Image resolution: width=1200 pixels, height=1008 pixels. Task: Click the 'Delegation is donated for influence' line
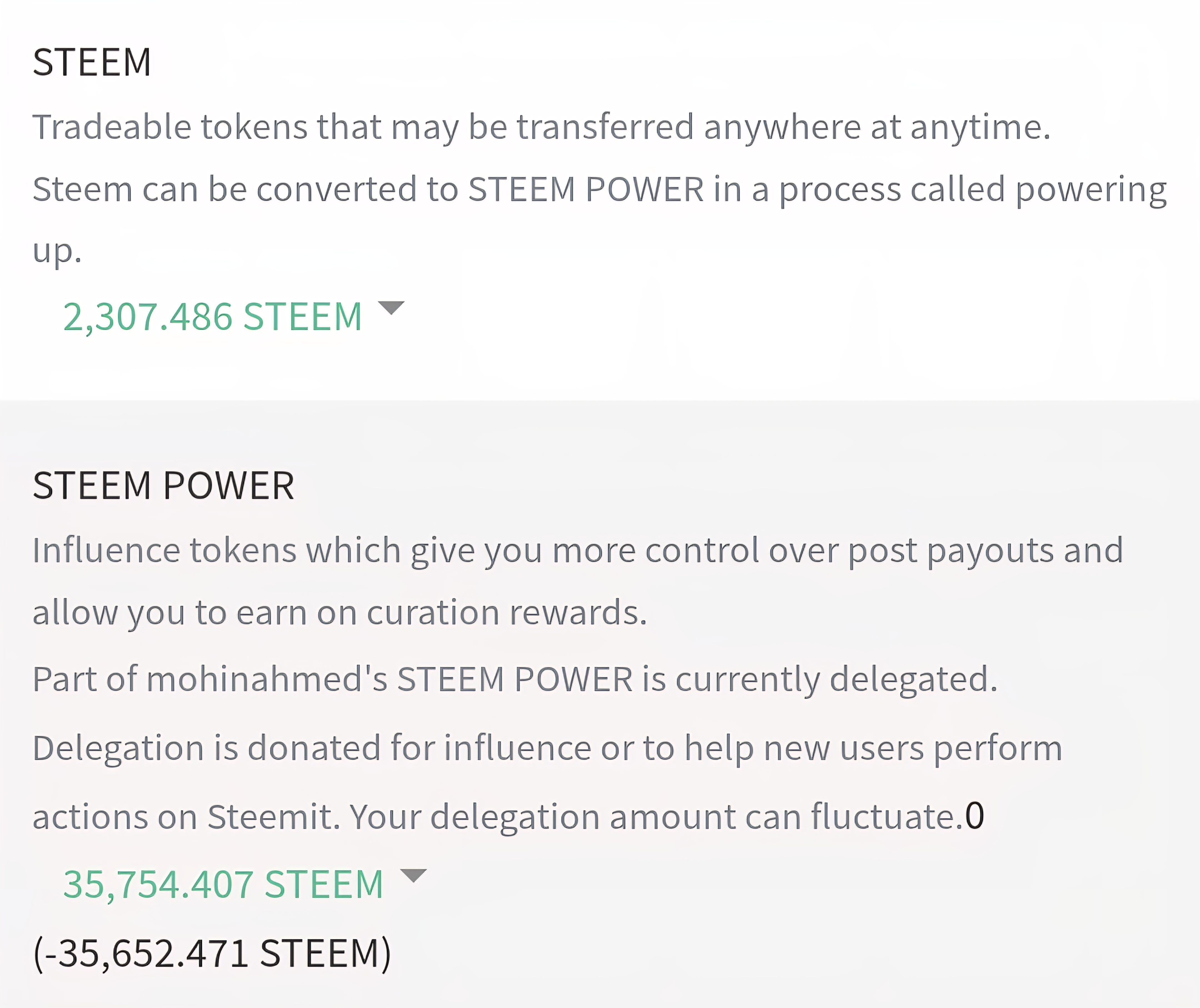coord(547,748)
